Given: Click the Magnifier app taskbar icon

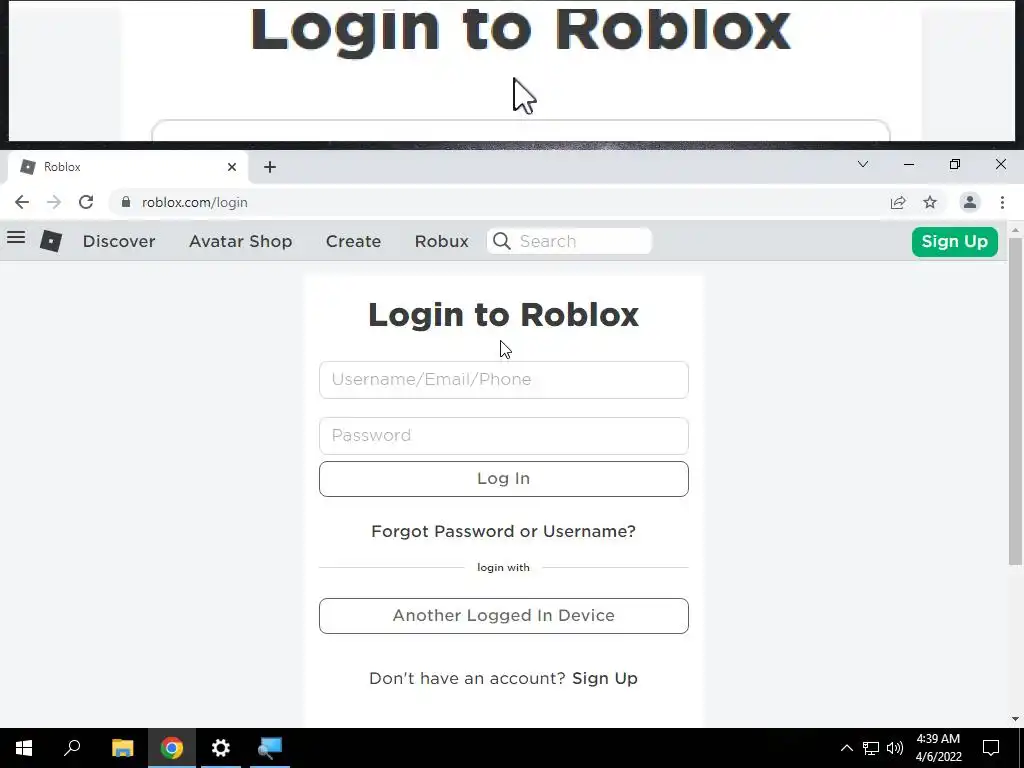Looking at the screenshot, I should coord(270,748).
